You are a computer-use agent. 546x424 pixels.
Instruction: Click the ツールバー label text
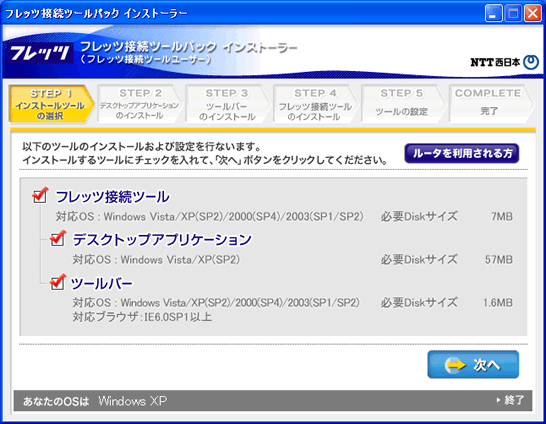click(102, 283)
